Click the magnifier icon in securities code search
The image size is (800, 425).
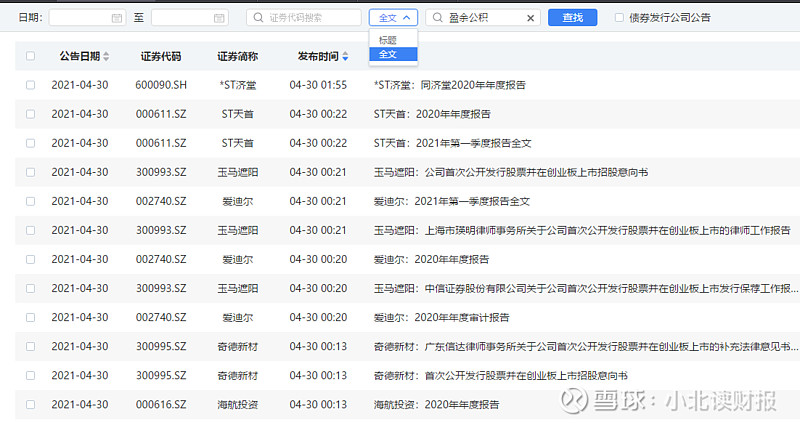pyautogui.click(x=259, y=18)
